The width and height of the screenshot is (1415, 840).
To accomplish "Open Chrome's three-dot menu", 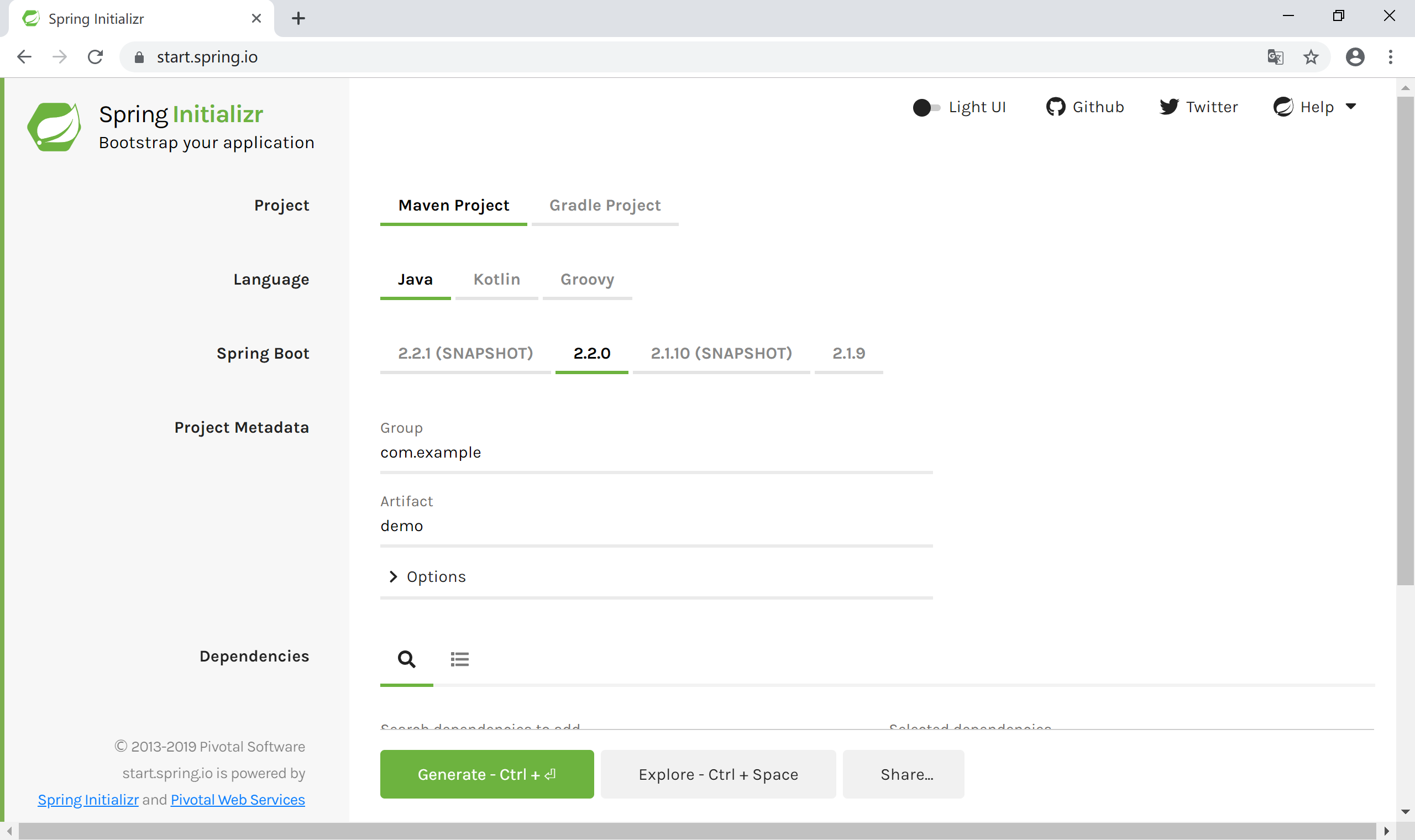I will [1390, 57].
